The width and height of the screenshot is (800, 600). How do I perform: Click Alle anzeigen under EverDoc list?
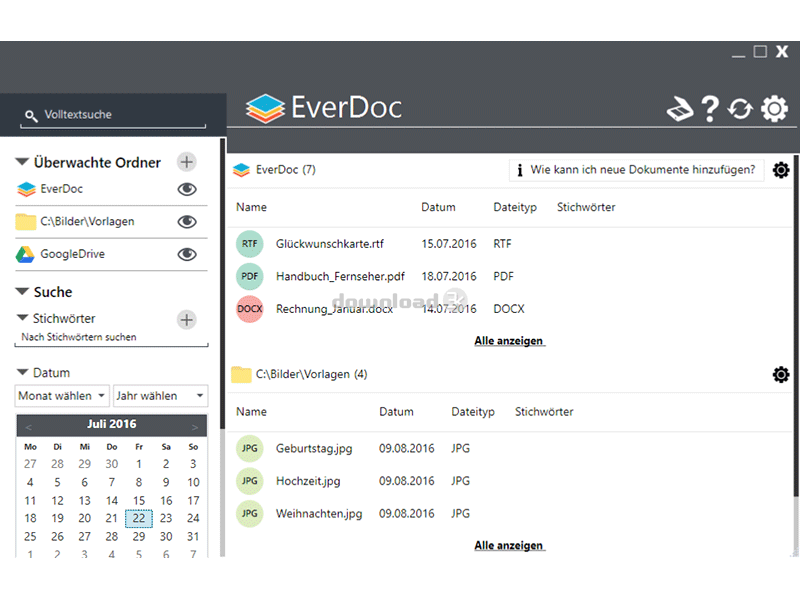click(509, 341)
